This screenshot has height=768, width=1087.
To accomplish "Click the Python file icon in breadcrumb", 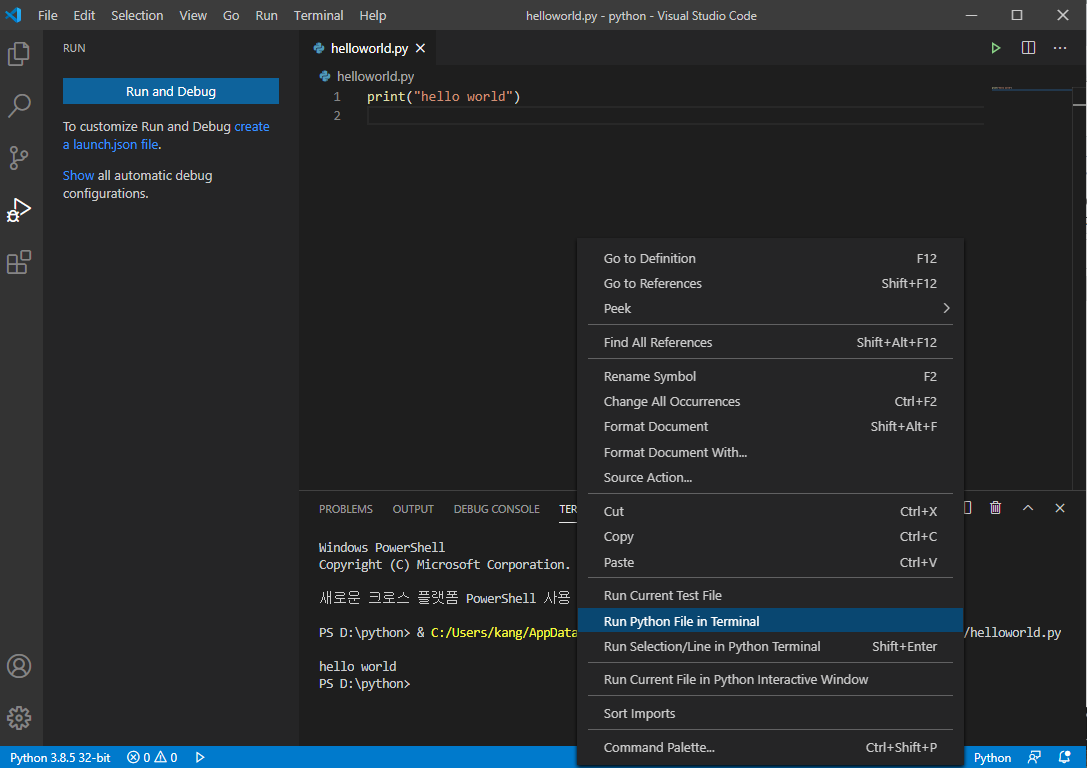I will tap(324, 76).
